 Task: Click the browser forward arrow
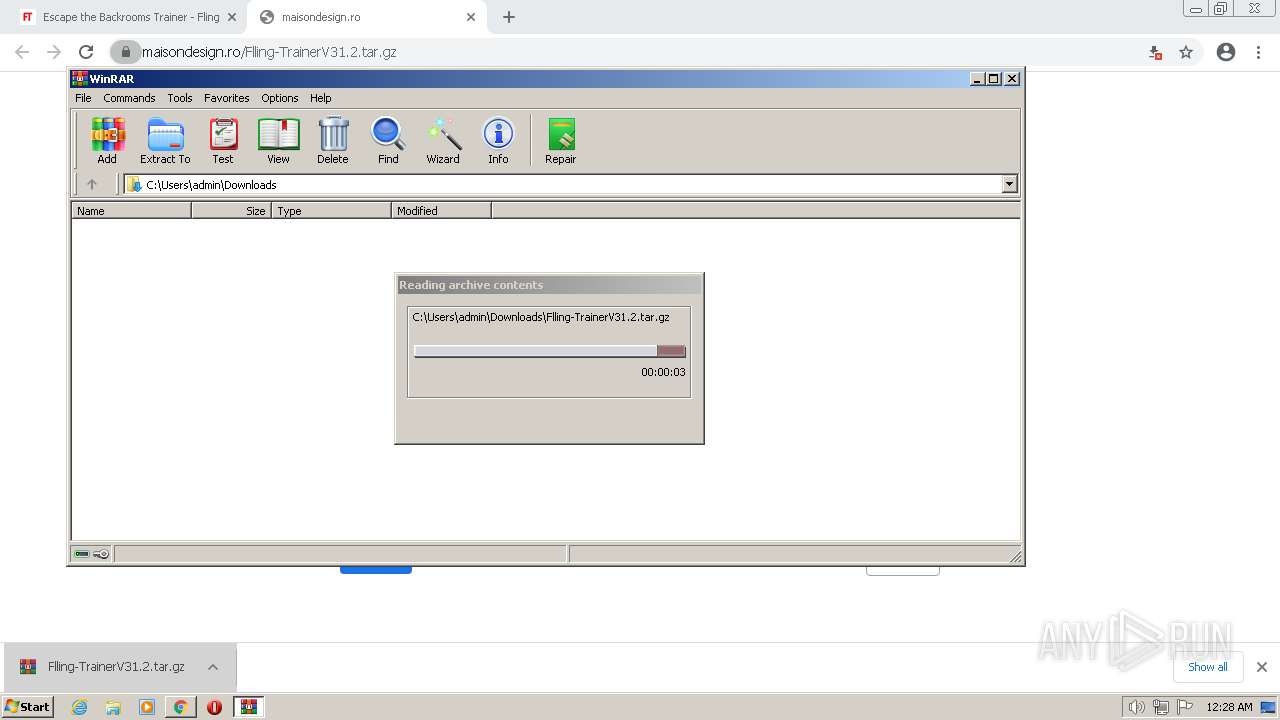[x=54, y=52]
